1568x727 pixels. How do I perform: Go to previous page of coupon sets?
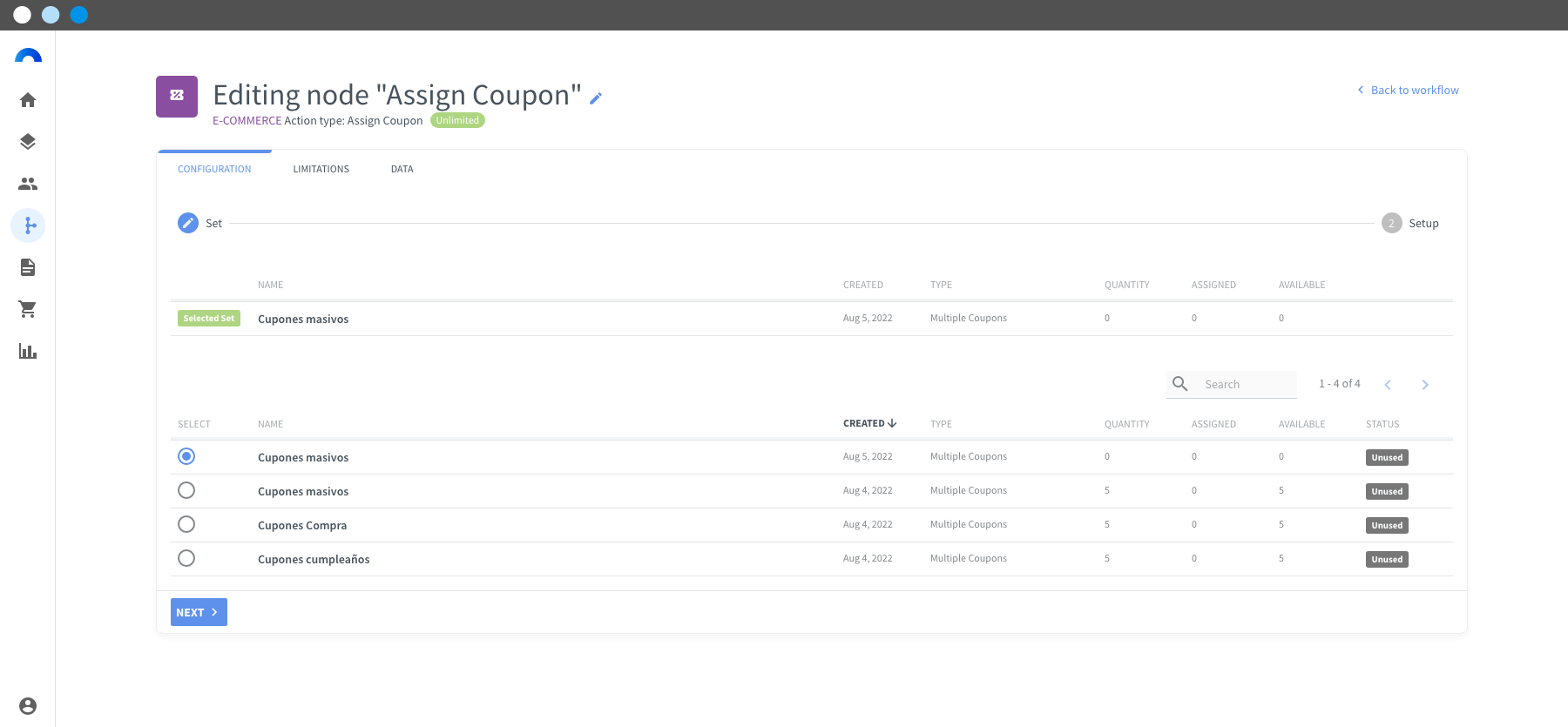1388,385
